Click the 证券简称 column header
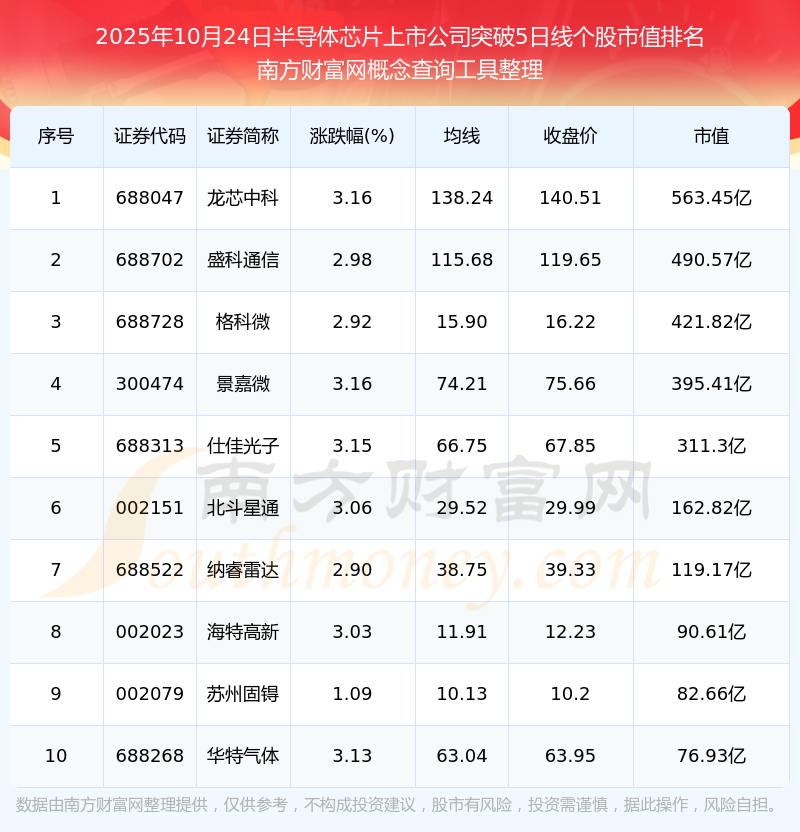This screenshot has height=832, width=800. click(243, 136)
